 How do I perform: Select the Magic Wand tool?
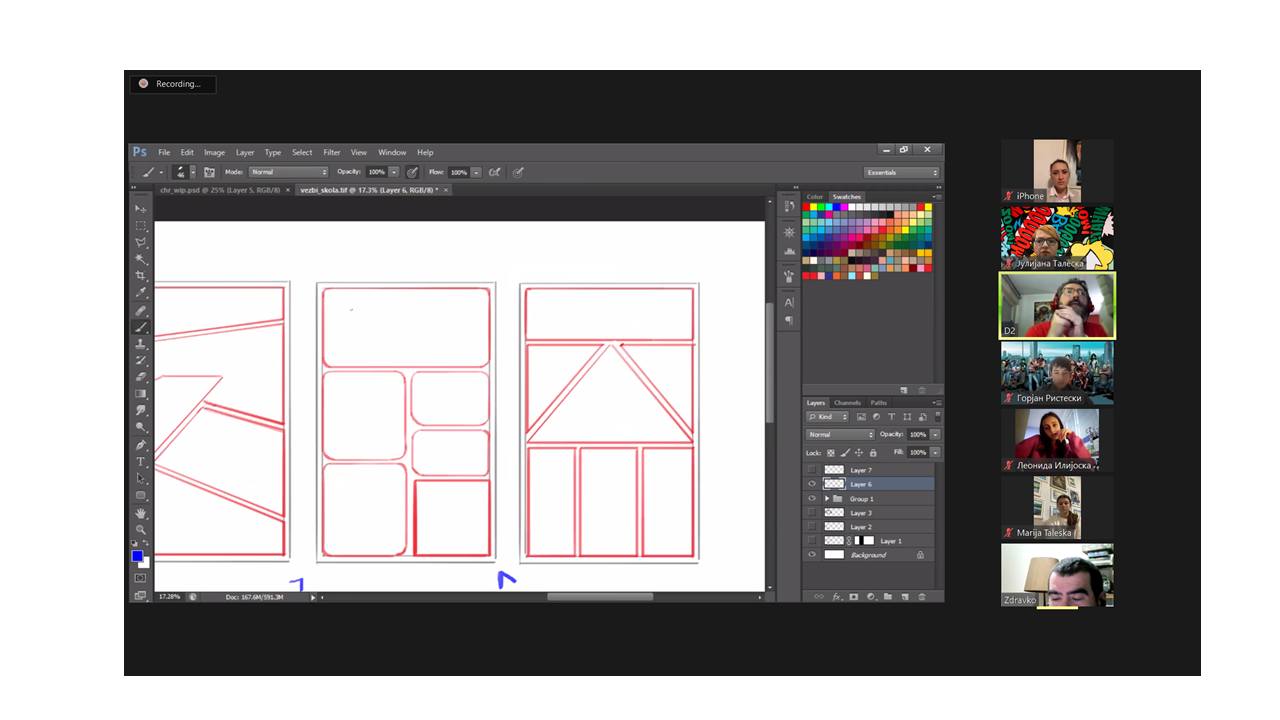[x=141, y=258]
